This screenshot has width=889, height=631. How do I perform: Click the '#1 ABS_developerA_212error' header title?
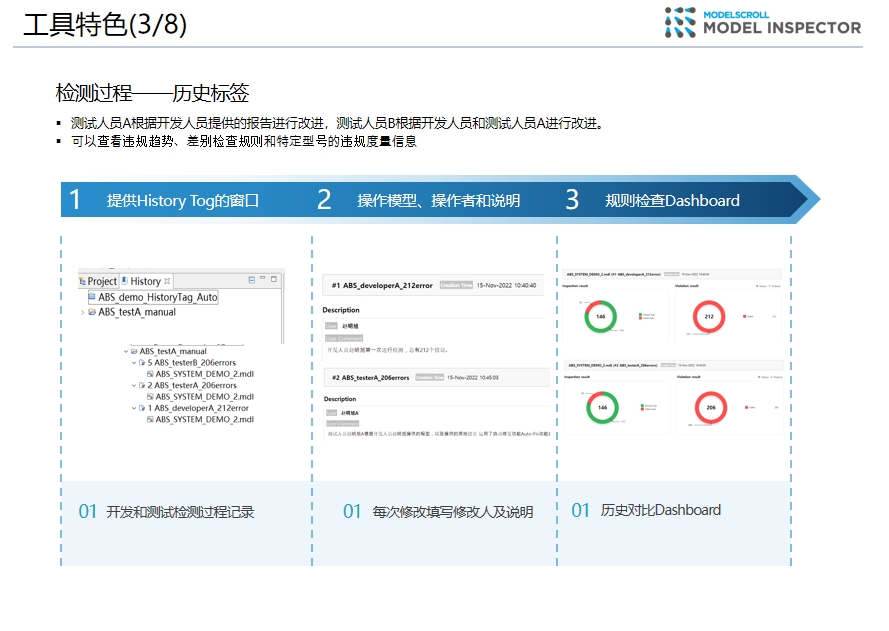point(382,286)
